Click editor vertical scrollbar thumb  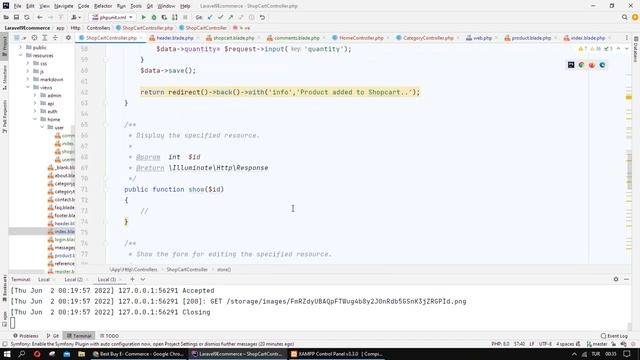[629, 170]
